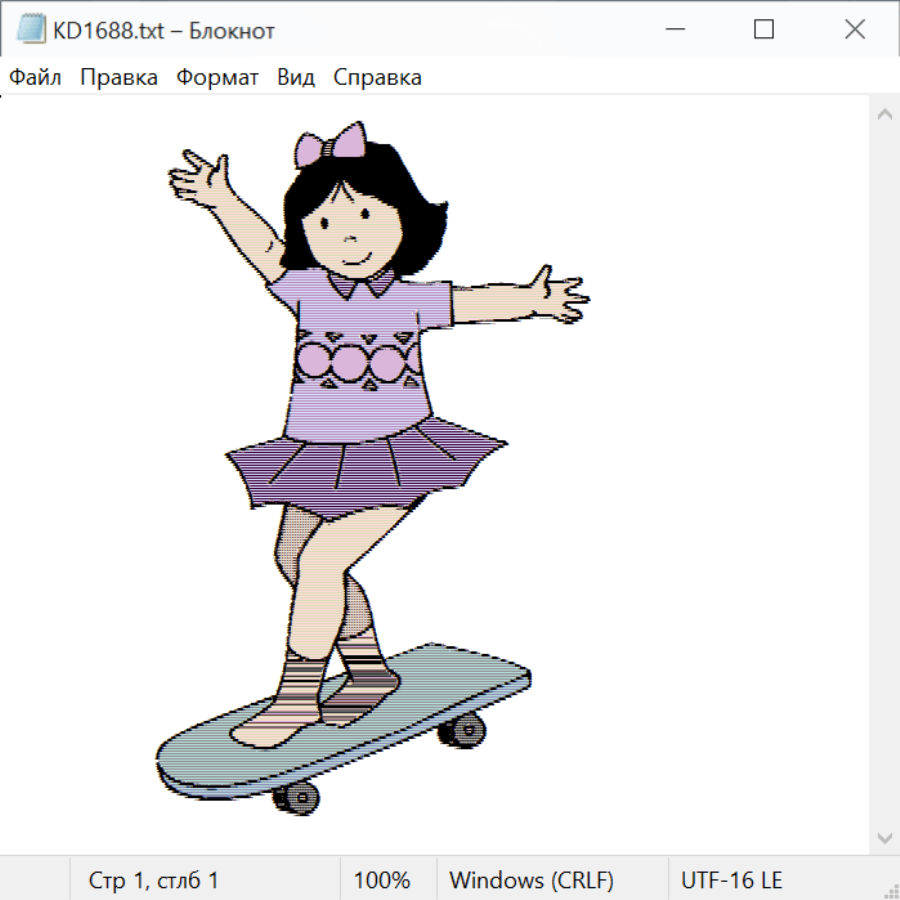Open the Формат menu
The image size is (900, 900).
tap(217, 78)
